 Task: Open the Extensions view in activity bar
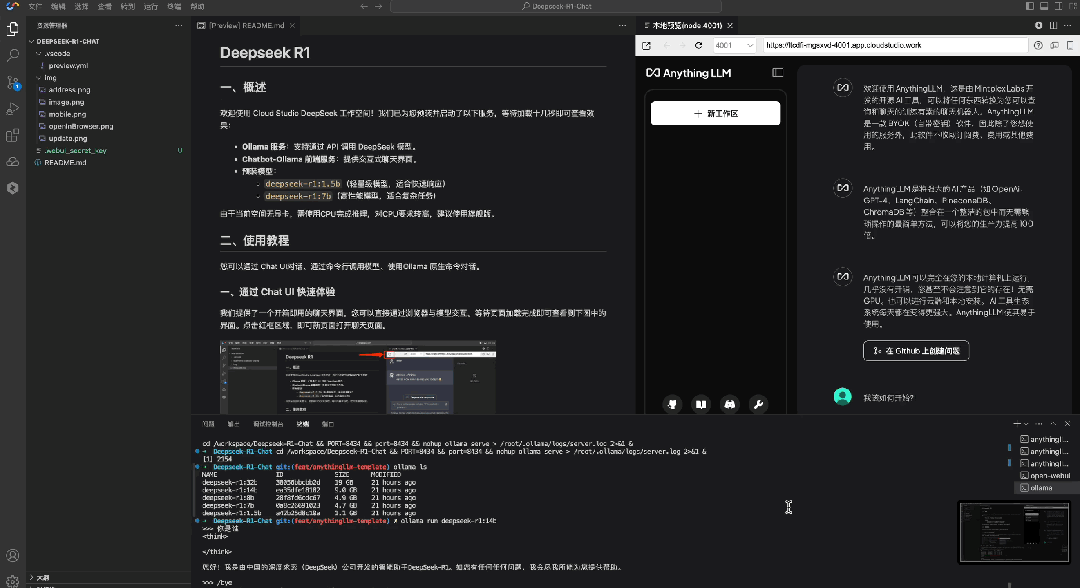12,136
